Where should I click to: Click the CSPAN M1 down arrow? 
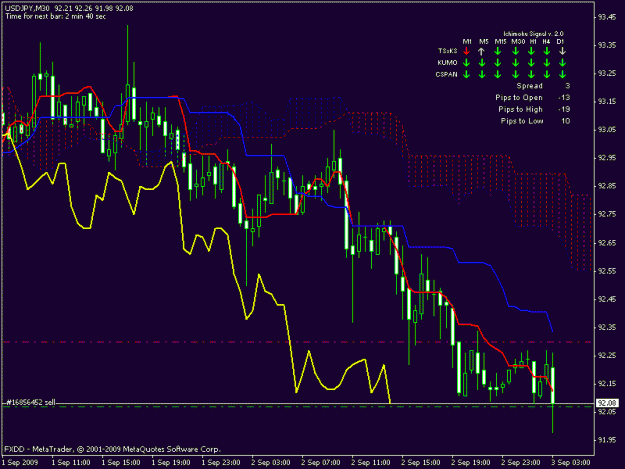click(x=467, y=75)
